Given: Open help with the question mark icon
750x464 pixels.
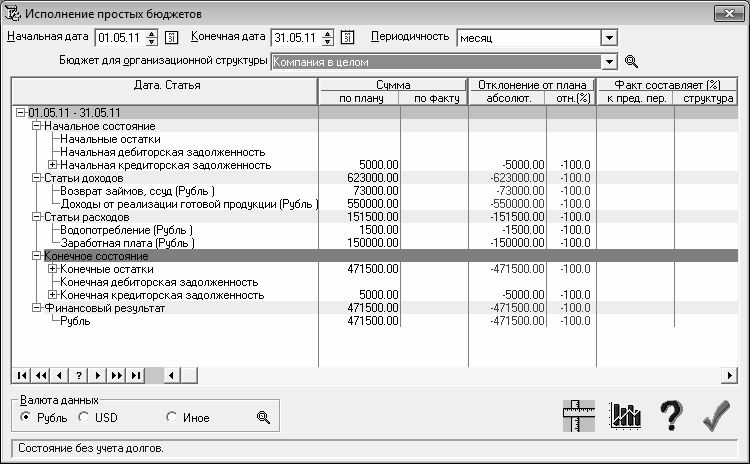Looking at the screenshot, I should (670, 416).
